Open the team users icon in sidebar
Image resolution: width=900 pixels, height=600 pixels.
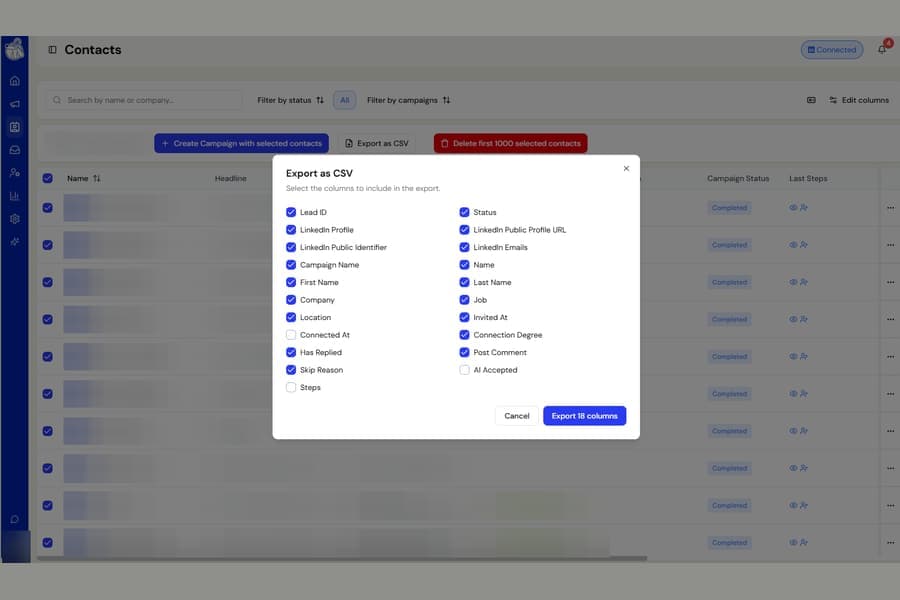(15, 172)
